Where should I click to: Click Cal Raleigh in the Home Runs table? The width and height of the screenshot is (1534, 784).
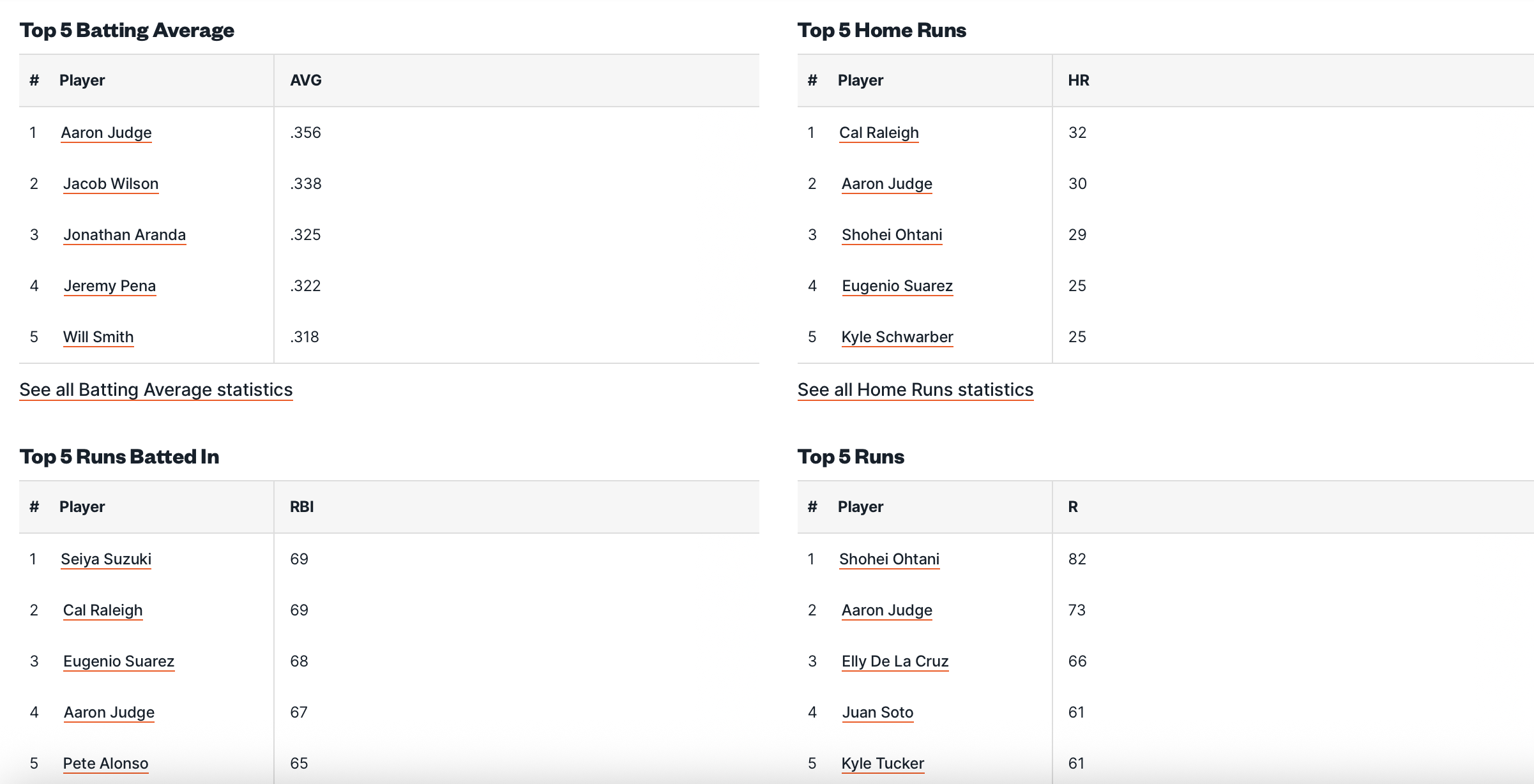pyautogui.click(x=879, y=133)
